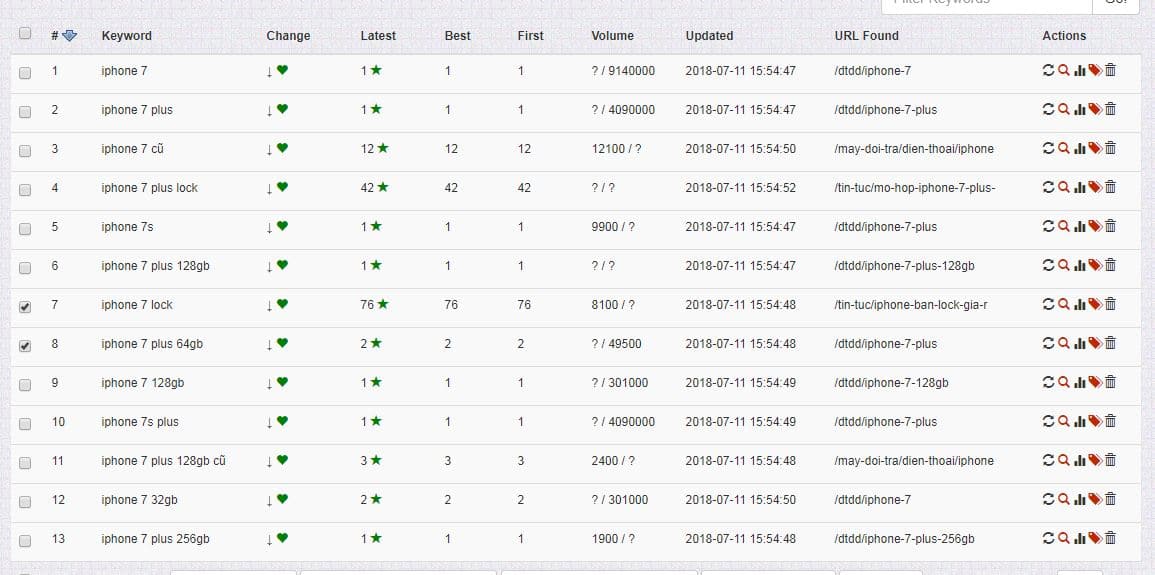This screenshot has width=1155, height=575.
Task: Refresh ranking for iphone 7 plus 64gb
Action: (x=1048, y=343)
